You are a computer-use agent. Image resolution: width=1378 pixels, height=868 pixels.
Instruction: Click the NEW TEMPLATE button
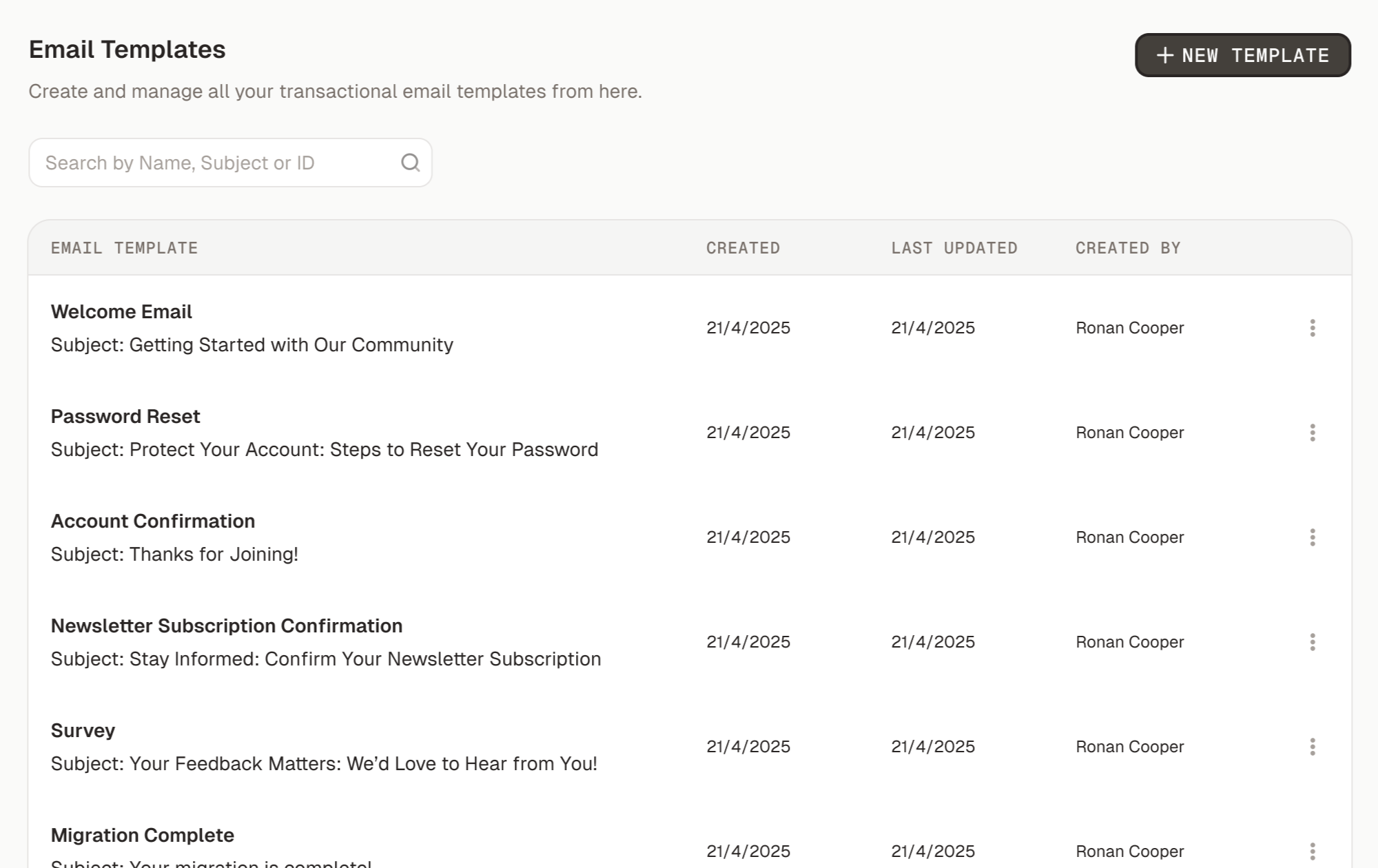coord(1242,54)
